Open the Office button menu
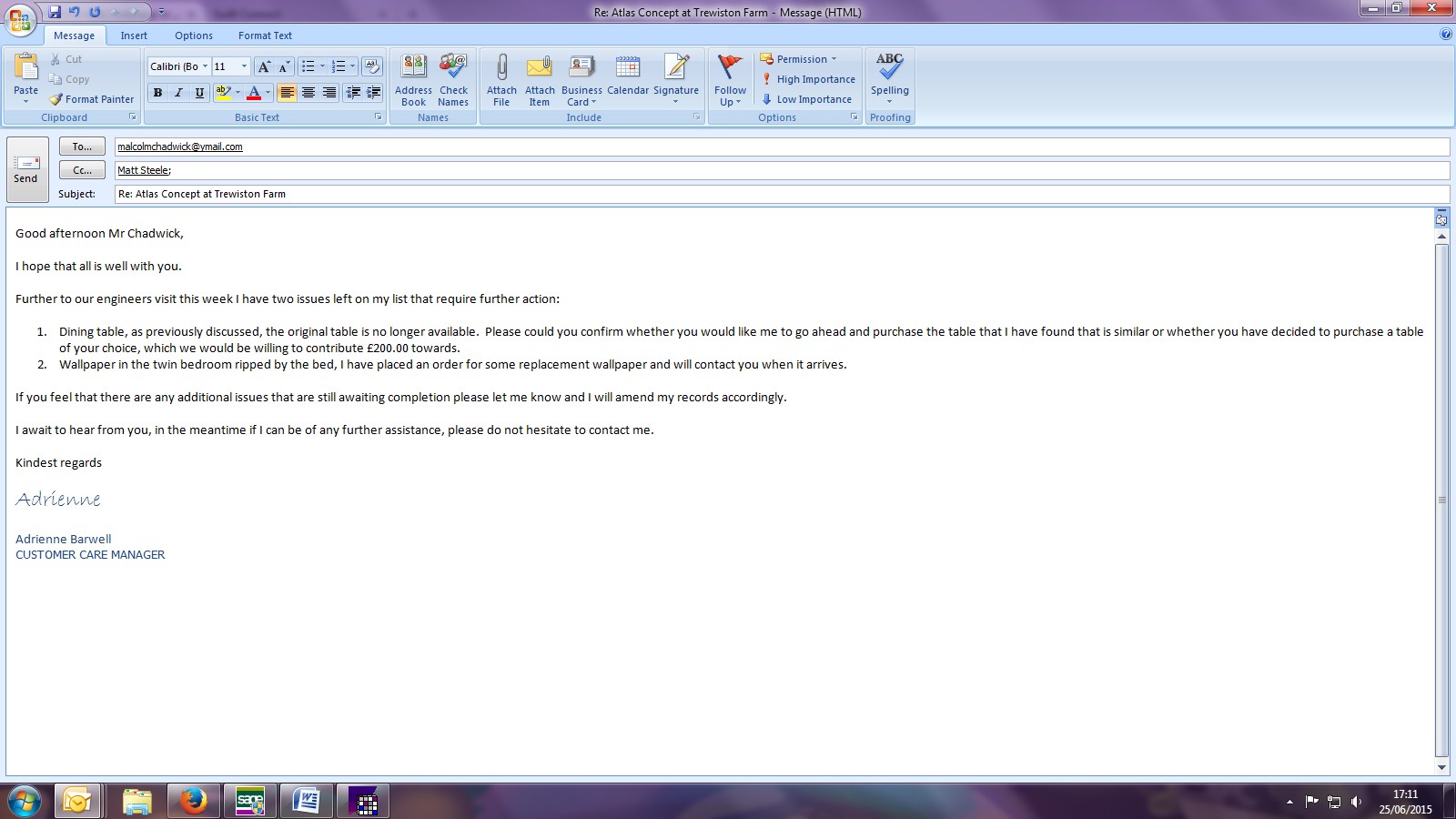This screenshot has height=819, width=1456. click(x=20, y=19)
